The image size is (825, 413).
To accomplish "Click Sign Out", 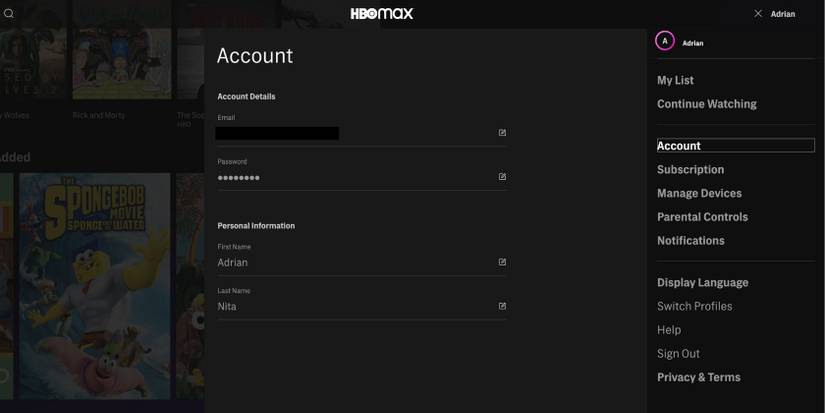I will [678, 354].
